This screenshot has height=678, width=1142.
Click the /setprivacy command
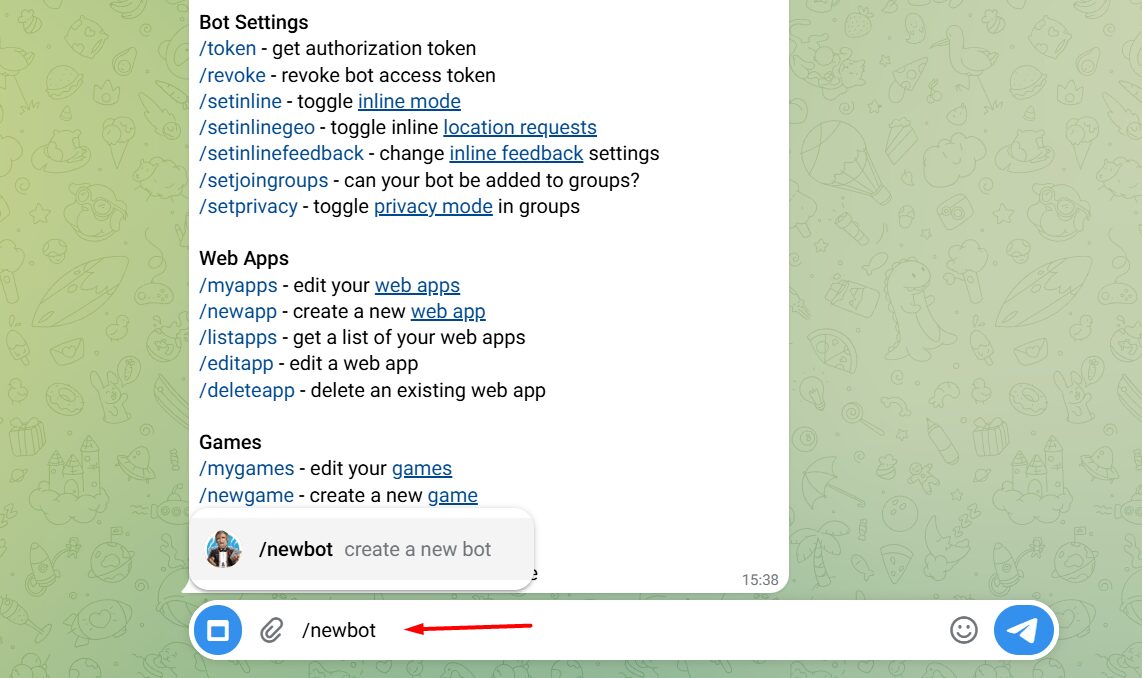[248, 207]
